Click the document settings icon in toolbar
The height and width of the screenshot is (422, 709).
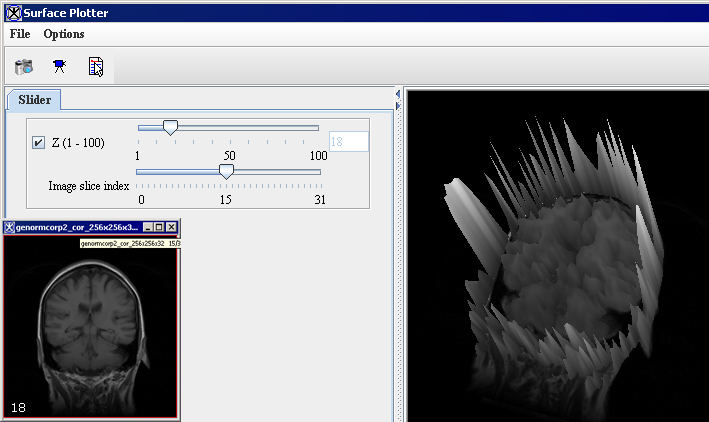click(96, 67)
